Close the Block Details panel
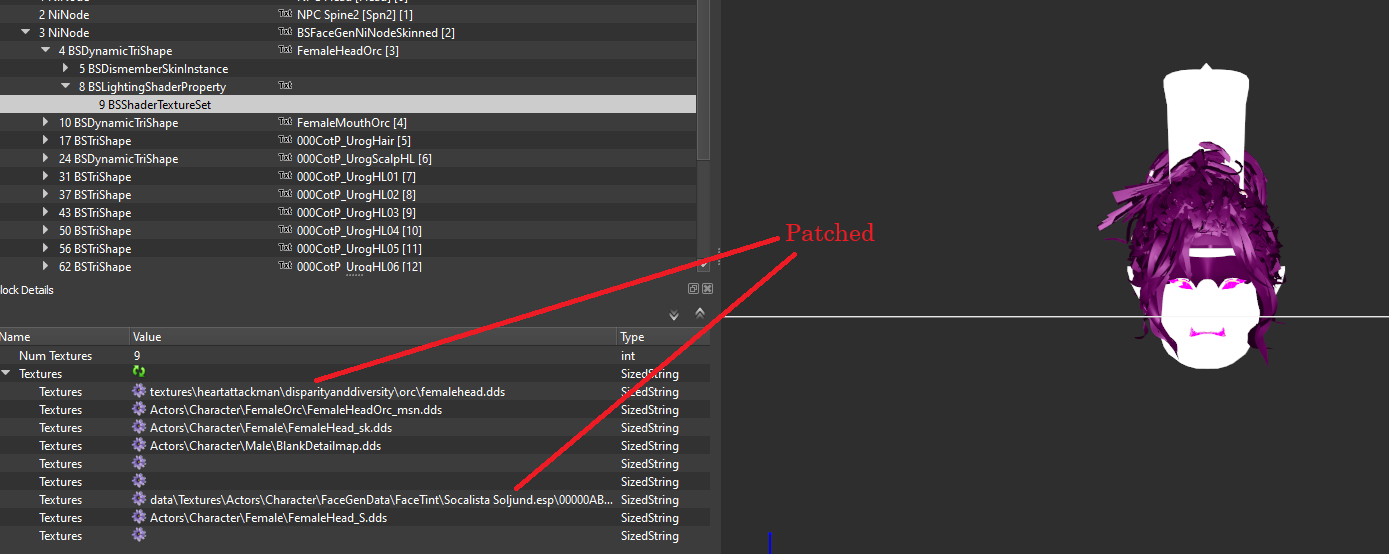Image resolution: width=1389 pixels, height=554 pixels. click(x=707, y=289)
